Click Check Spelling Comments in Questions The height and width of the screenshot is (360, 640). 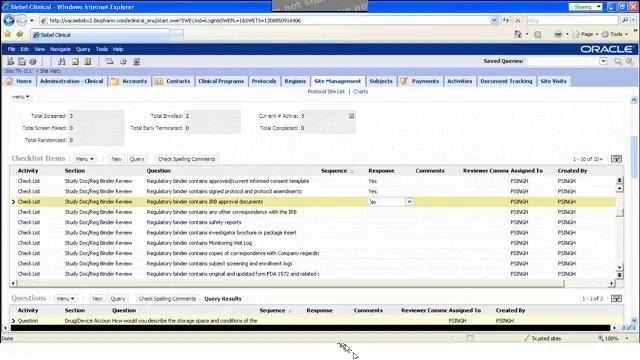(x=167, y=298)
